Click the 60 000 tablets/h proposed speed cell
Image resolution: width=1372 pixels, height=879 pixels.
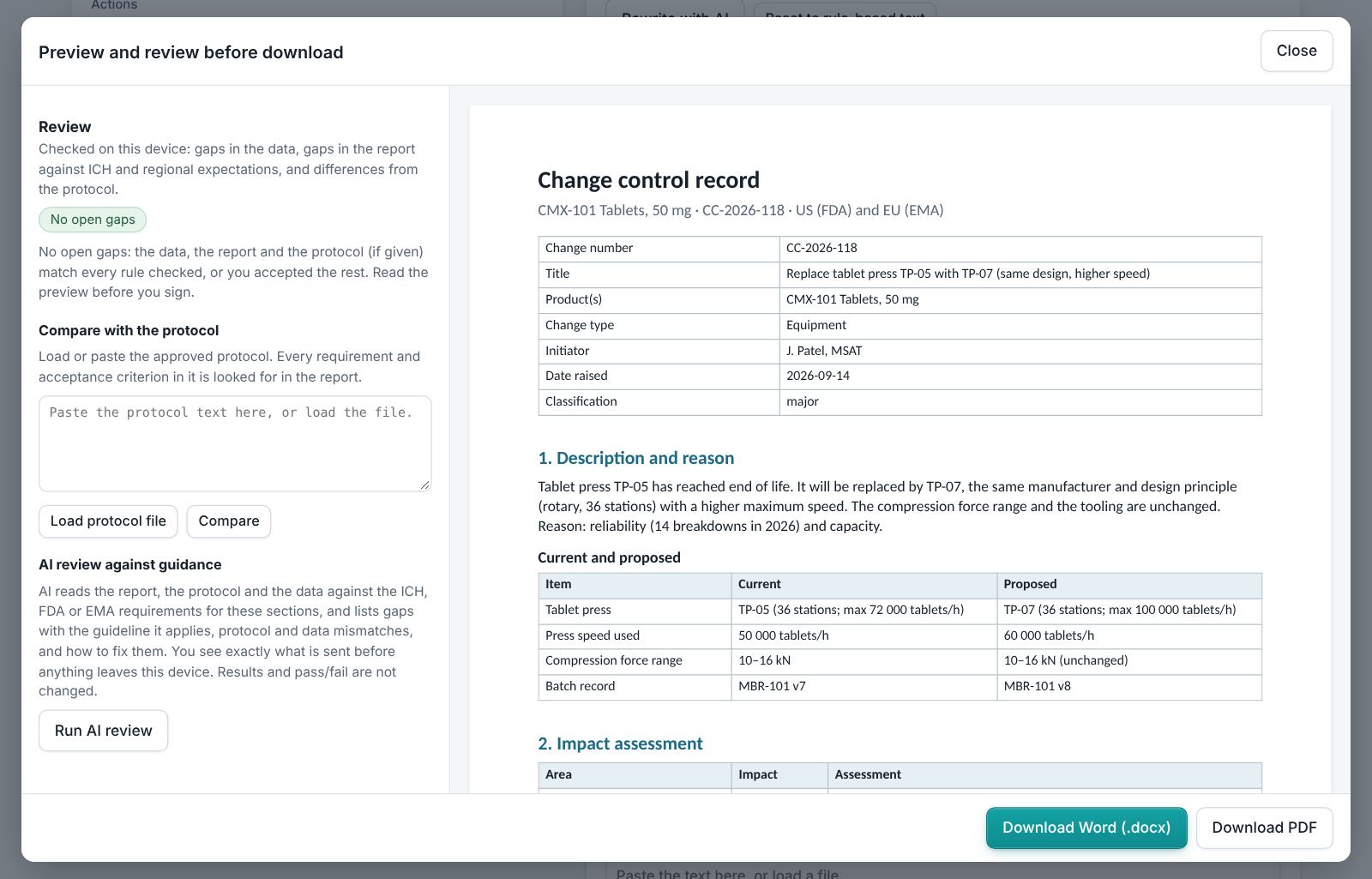1129,636
